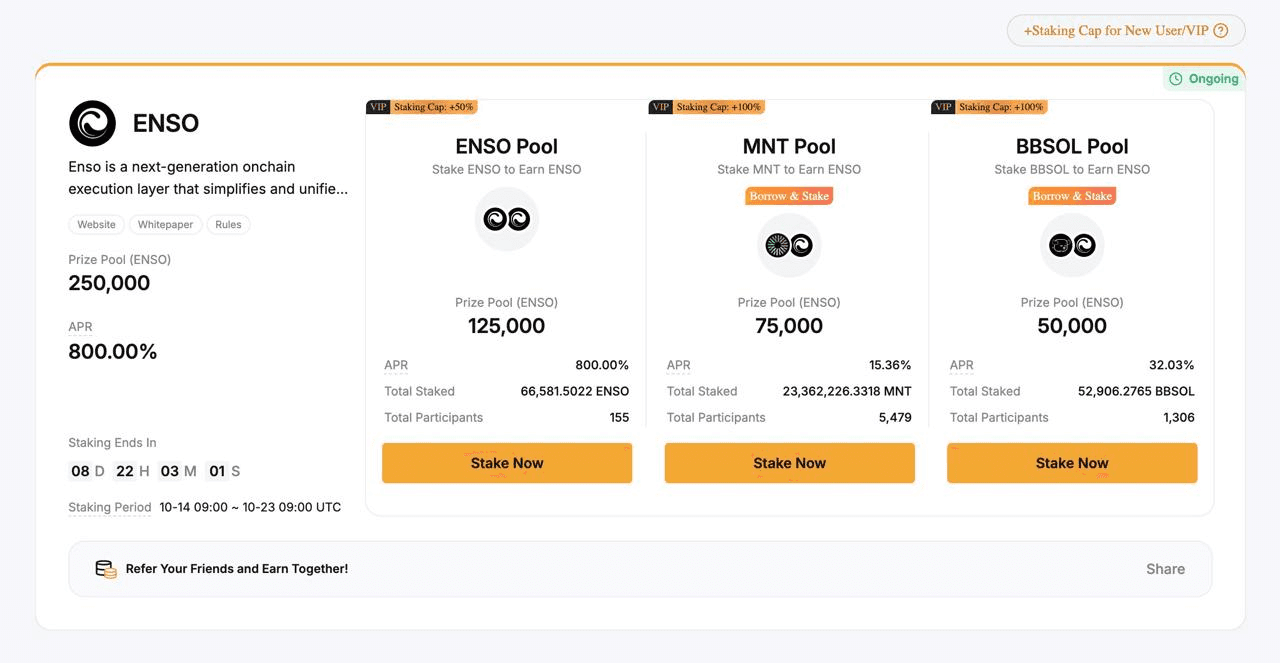Click the Borrow & Stake badge on BBSOL Pool
The width and height of the screenshot is (1280, 663).
coord(1071,195)
